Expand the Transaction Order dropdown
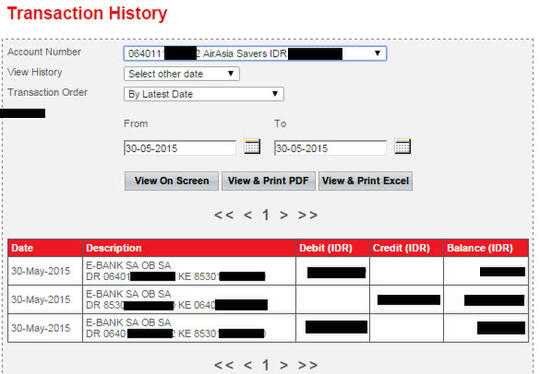The height and width of the screenshot is (374, 540). (204, 94)
